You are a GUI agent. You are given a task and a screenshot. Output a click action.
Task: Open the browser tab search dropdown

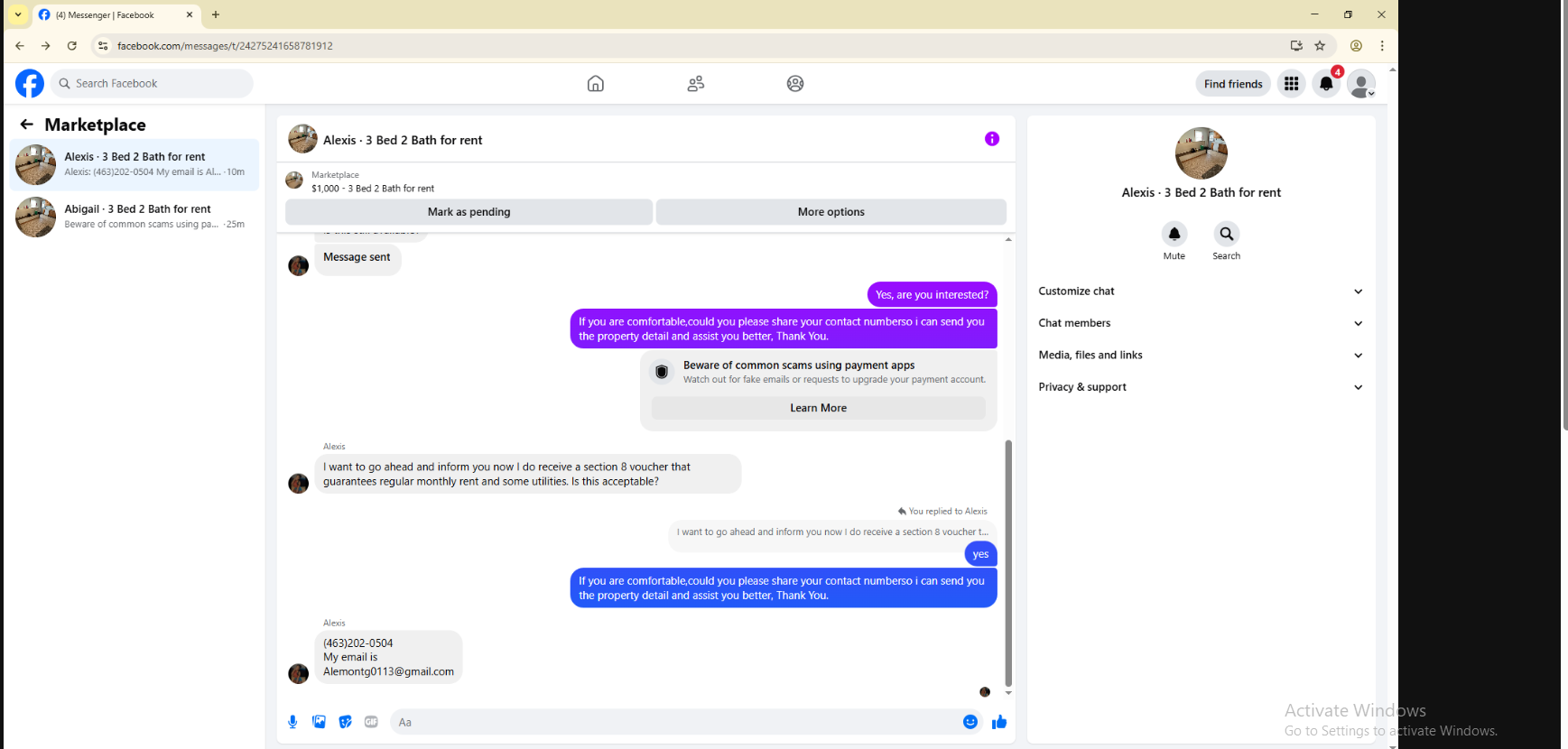pos(18,14)
